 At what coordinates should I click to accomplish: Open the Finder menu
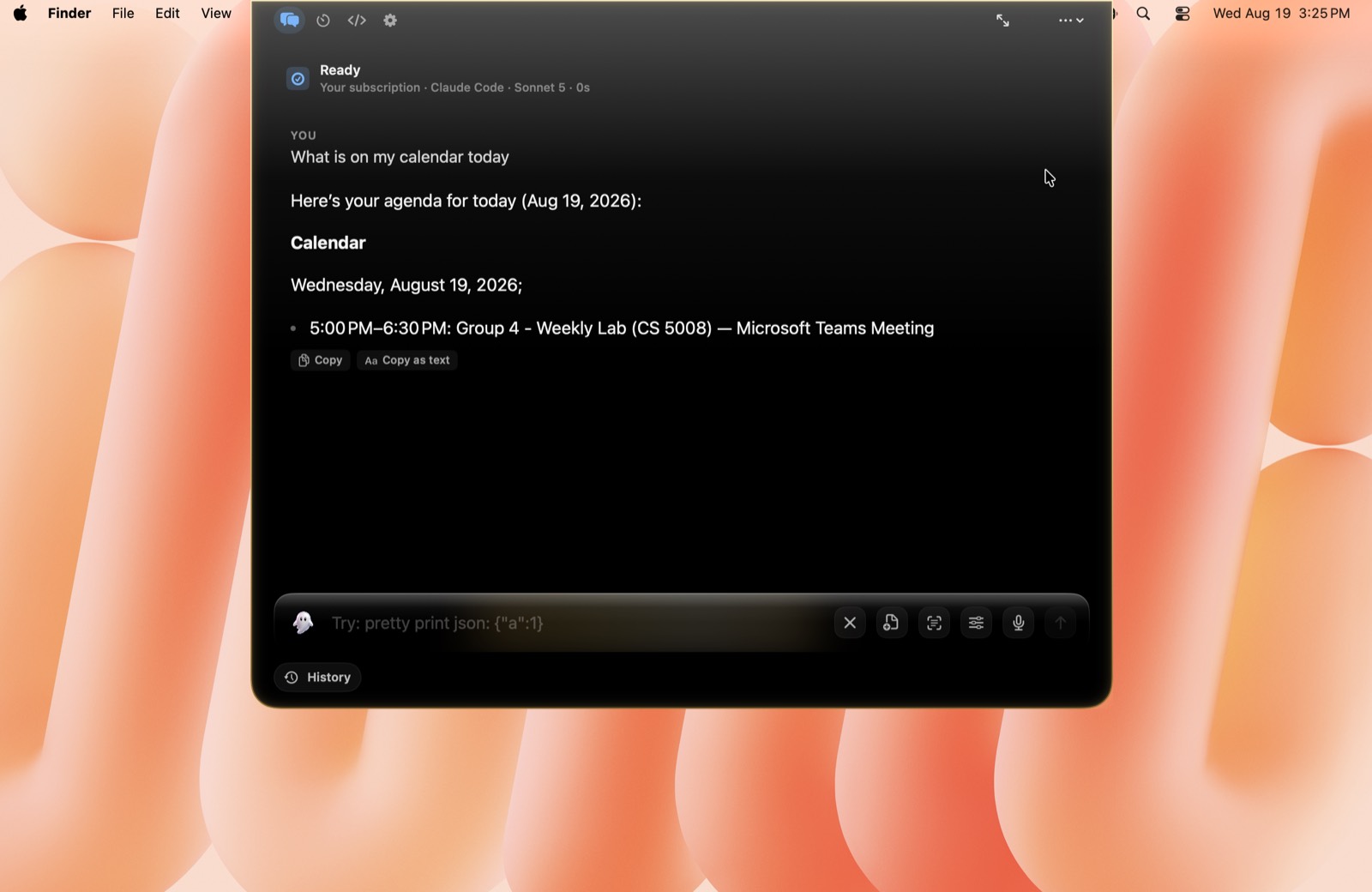(69, 13)
